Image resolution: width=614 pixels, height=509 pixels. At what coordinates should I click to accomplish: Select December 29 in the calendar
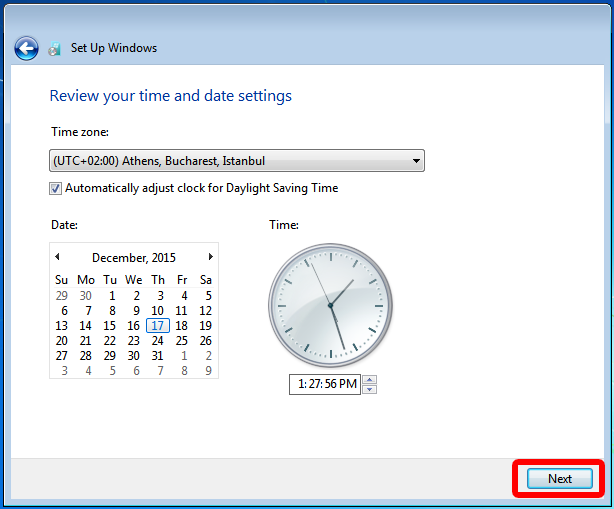110,356
